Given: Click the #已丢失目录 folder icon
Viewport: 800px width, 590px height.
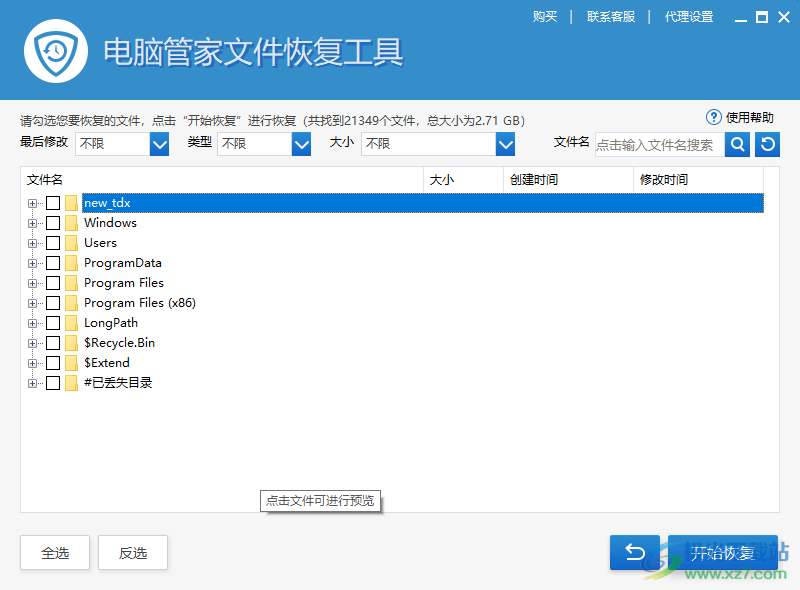Looking at the screenshot, I should pos(71,383).
